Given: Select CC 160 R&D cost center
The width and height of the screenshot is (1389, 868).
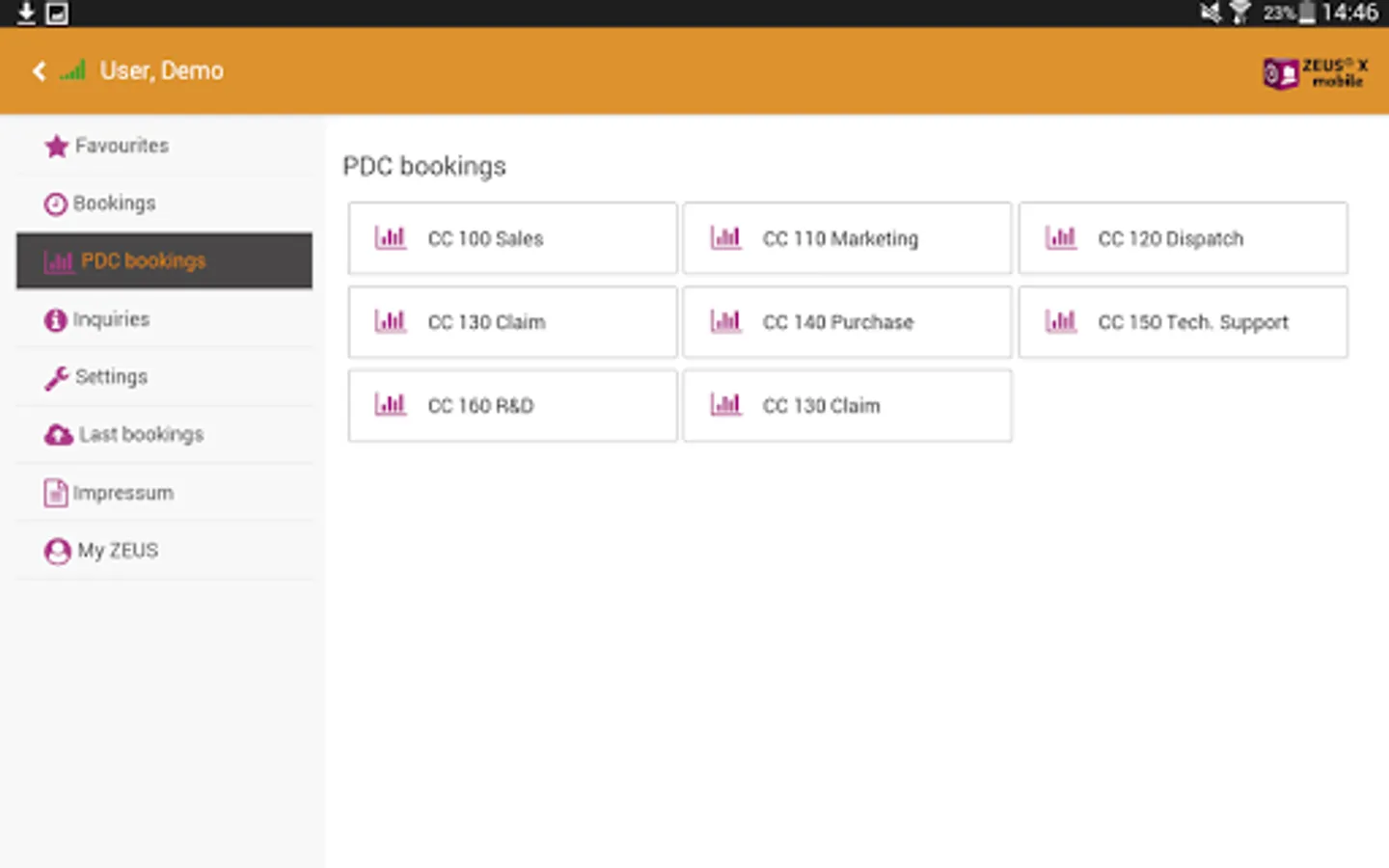Looking at the screenshot, I should point(513,406).
